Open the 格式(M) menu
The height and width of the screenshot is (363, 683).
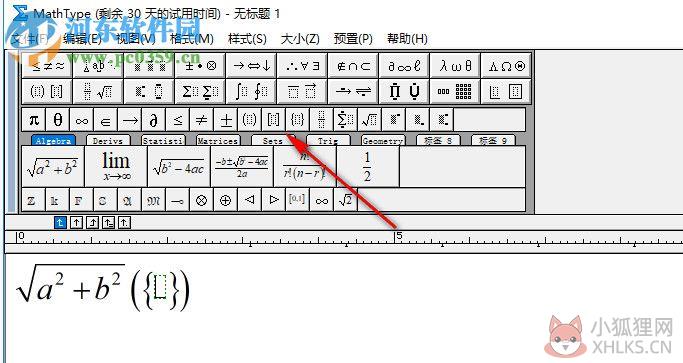click(192, 39)
